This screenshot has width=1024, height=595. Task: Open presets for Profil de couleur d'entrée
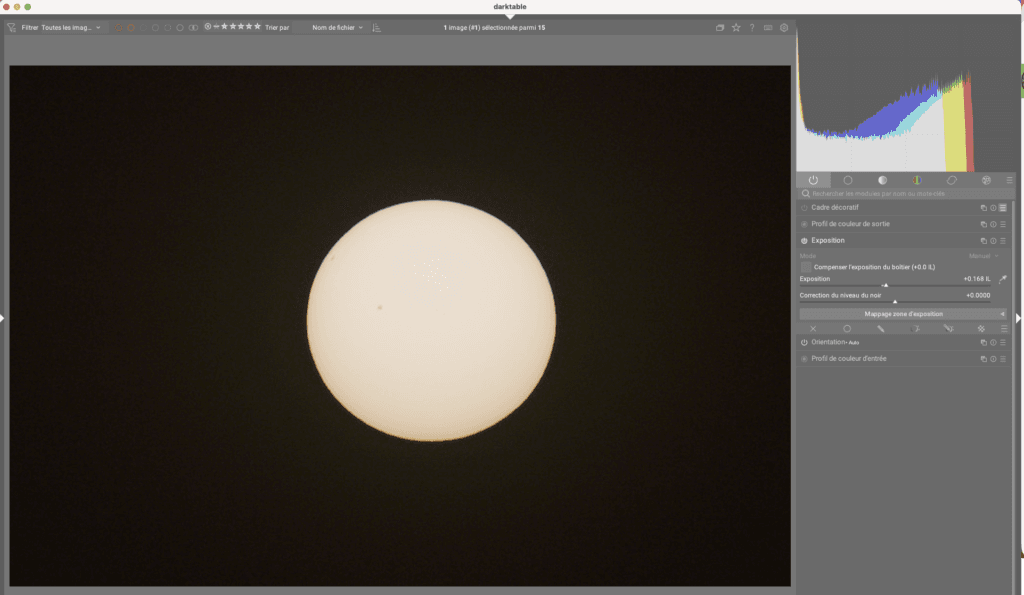click(x=1002, y=359)
